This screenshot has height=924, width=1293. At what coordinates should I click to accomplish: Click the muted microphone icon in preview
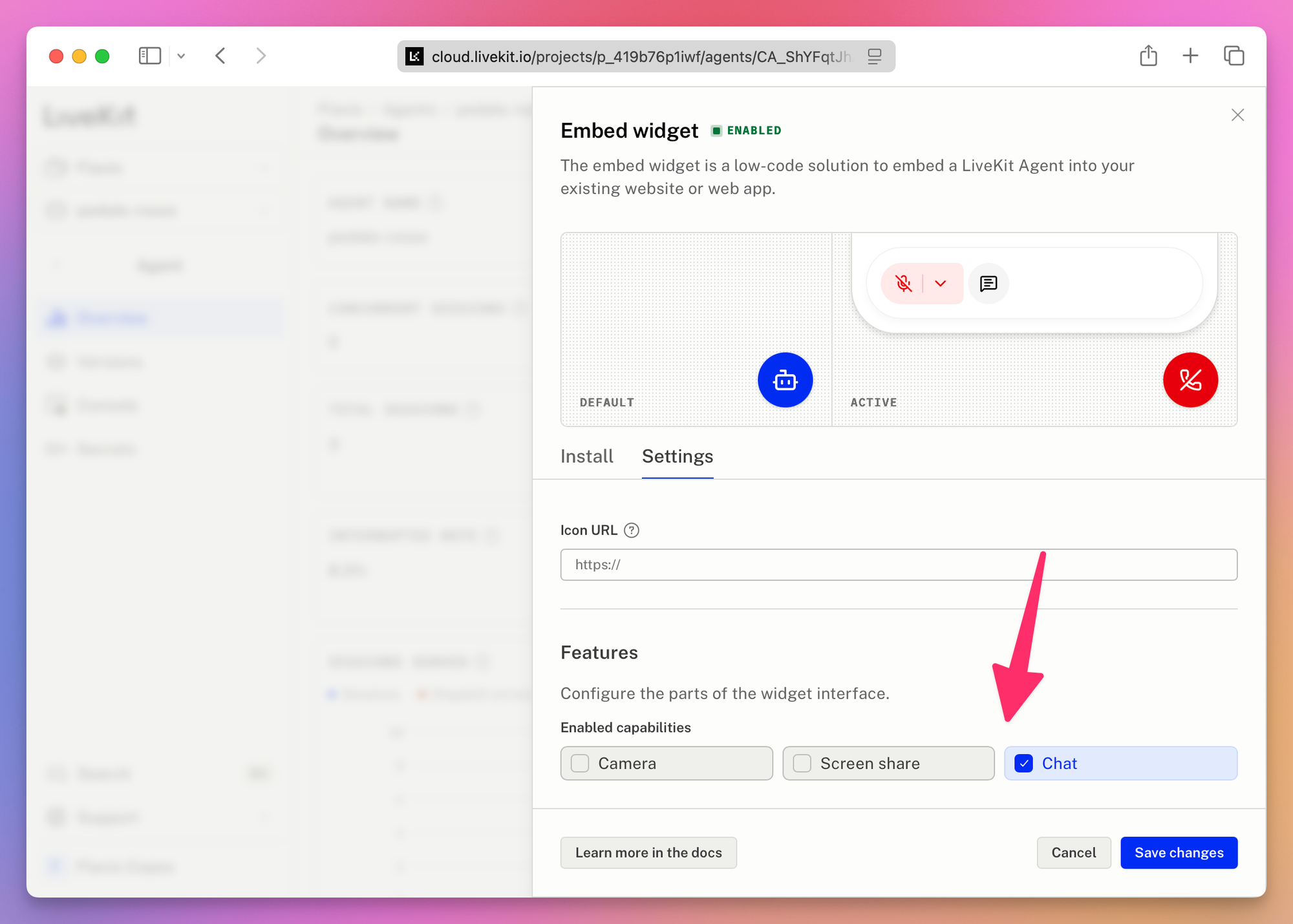click(x=903, y=283)
